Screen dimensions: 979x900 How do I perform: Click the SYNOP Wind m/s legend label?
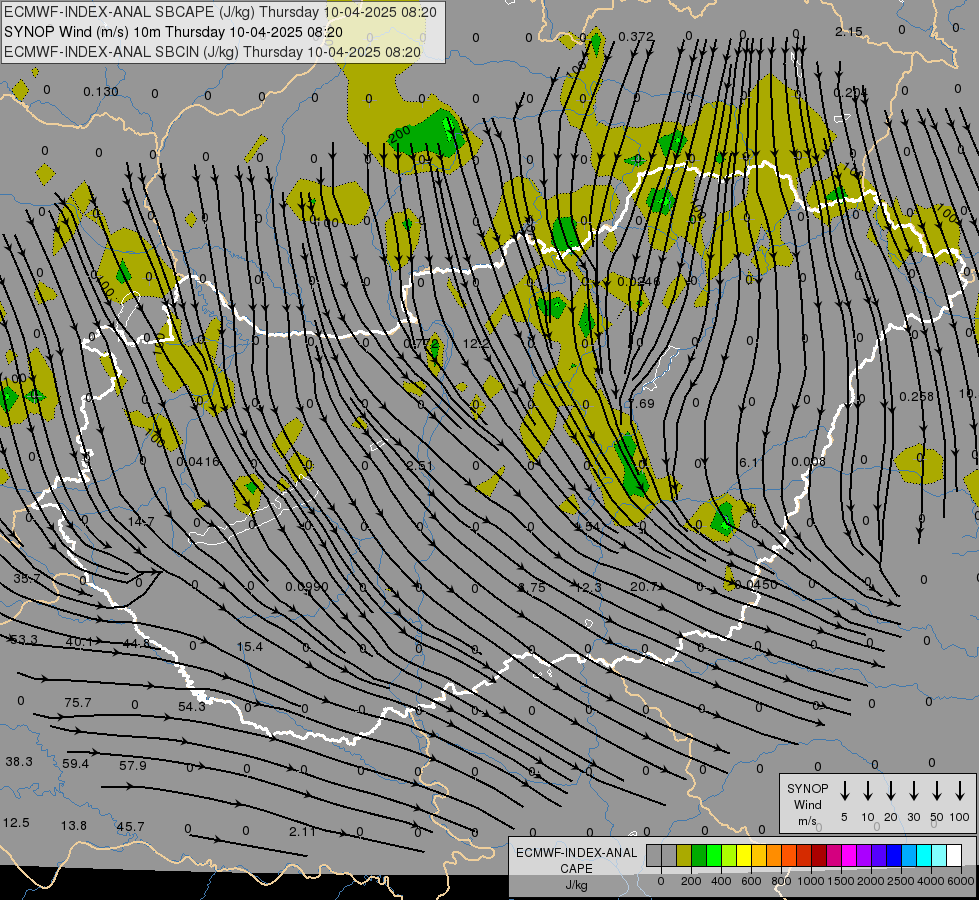(x=807, y=804)
